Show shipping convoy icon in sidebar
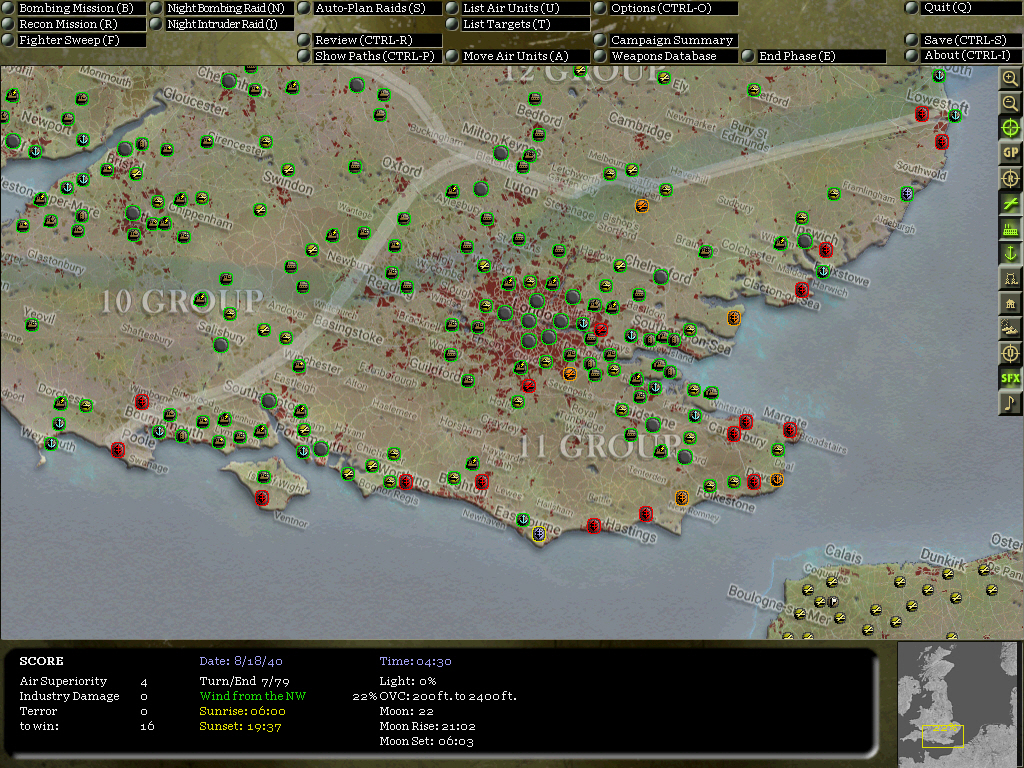1024x768 pixels. 1010,328
